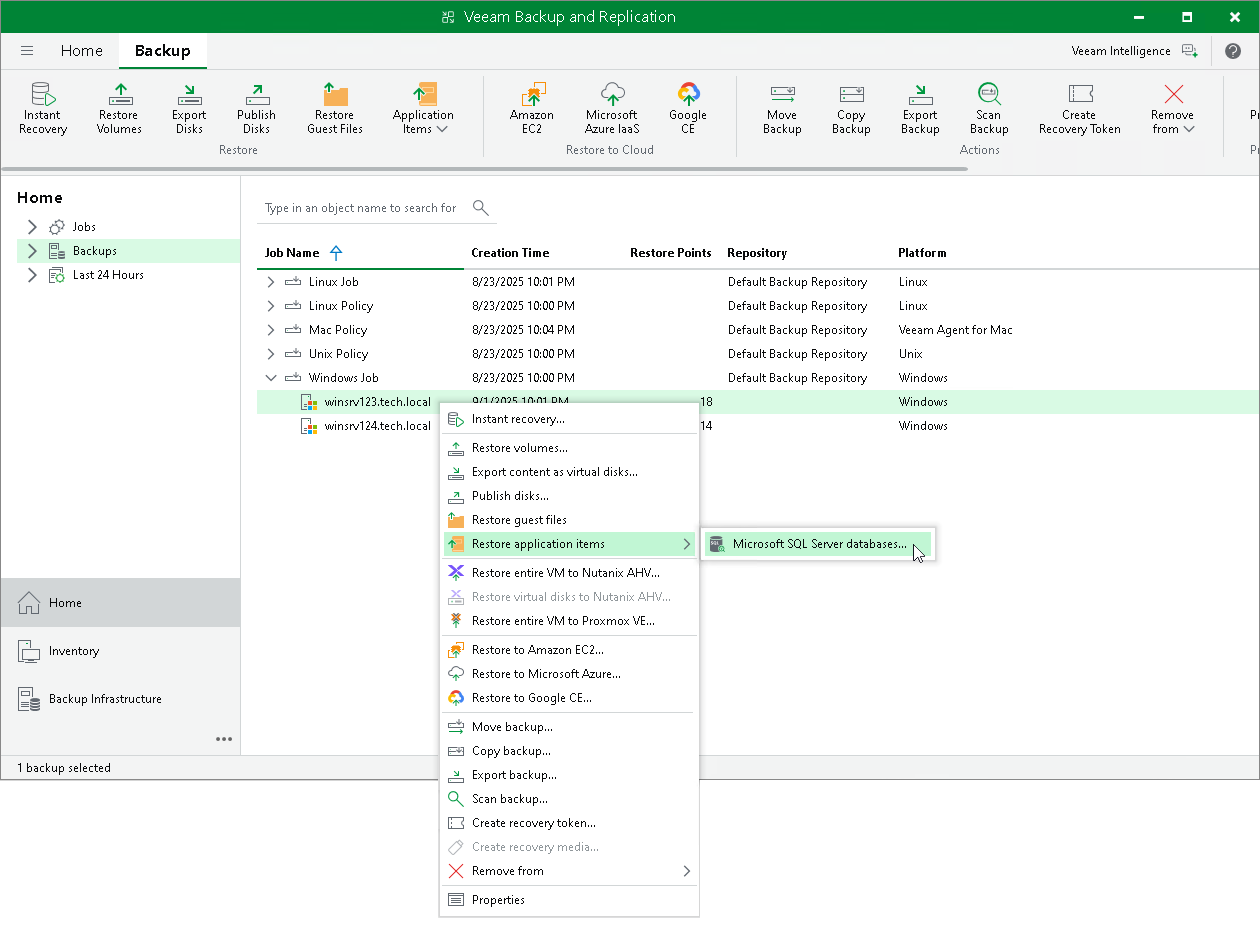Sort by Job Name column header
The image size is (1260, 926).
(292, 253)
